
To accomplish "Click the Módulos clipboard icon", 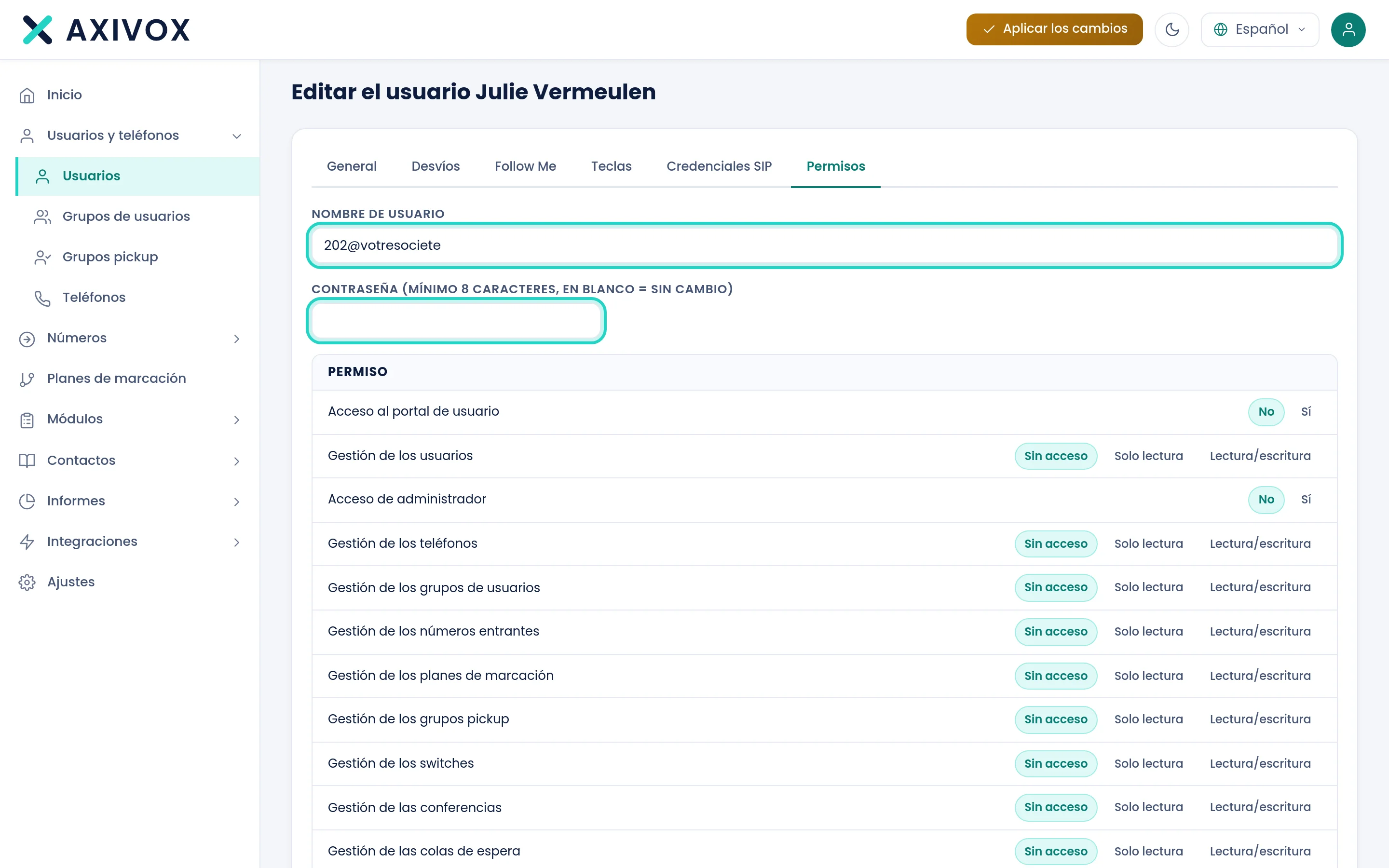I will tap(27, 420).
